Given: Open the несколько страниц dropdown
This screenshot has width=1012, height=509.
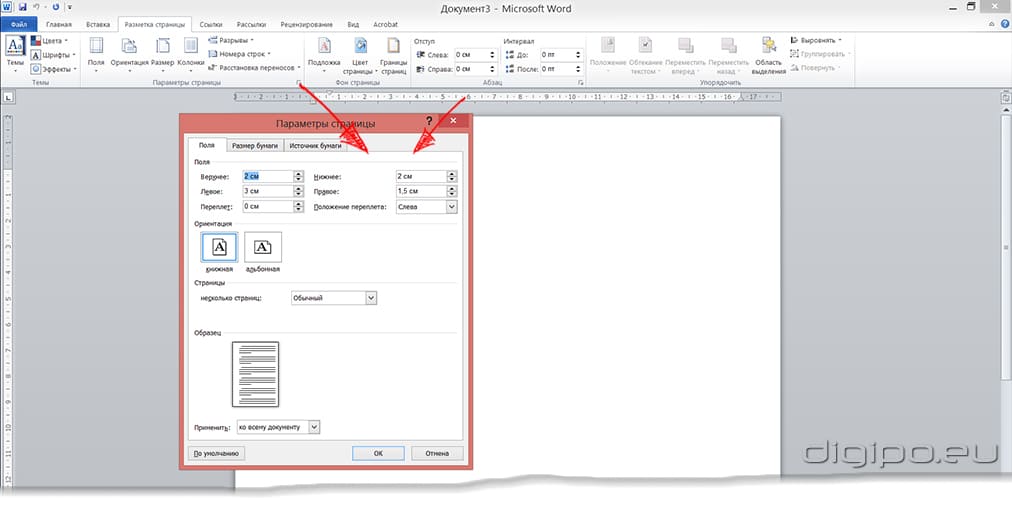Looking at the screenshot, I should (x=371, y=297).
